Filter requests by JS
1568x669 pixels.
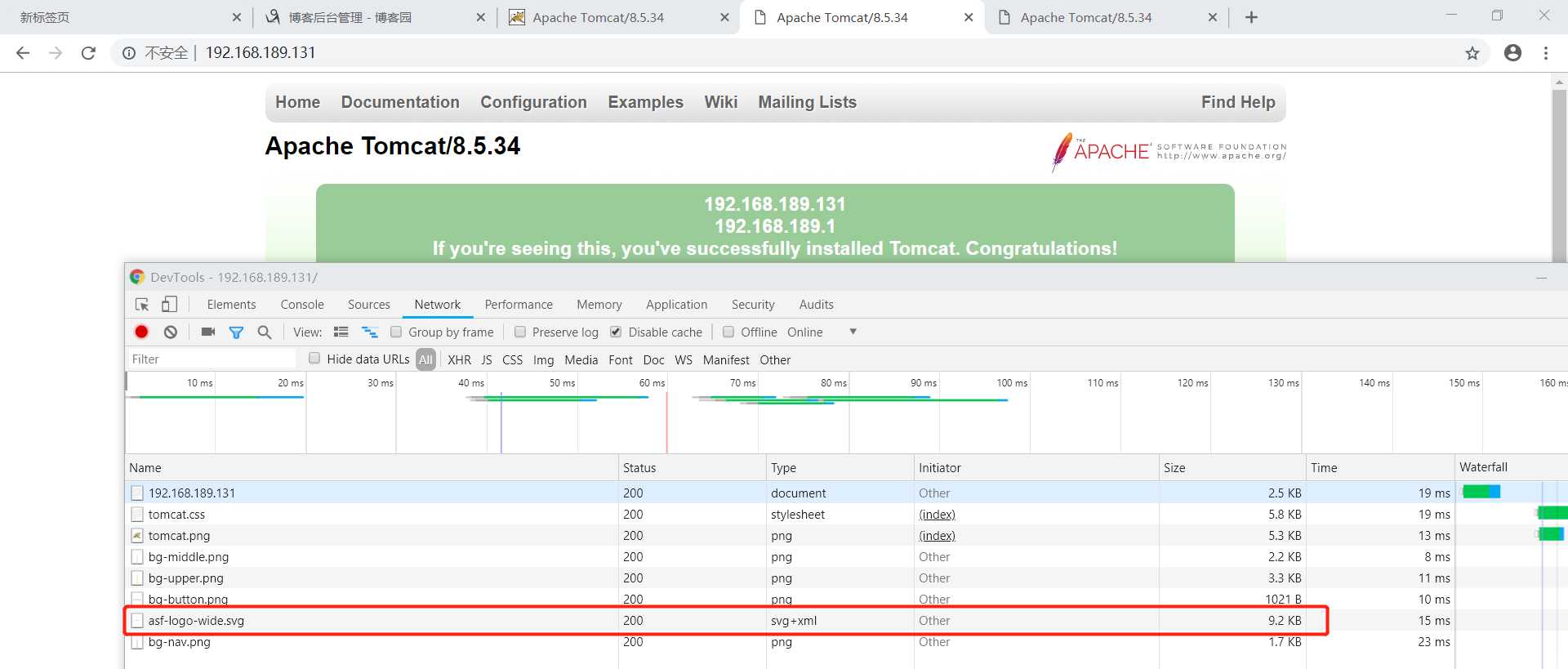click(487, 359)
